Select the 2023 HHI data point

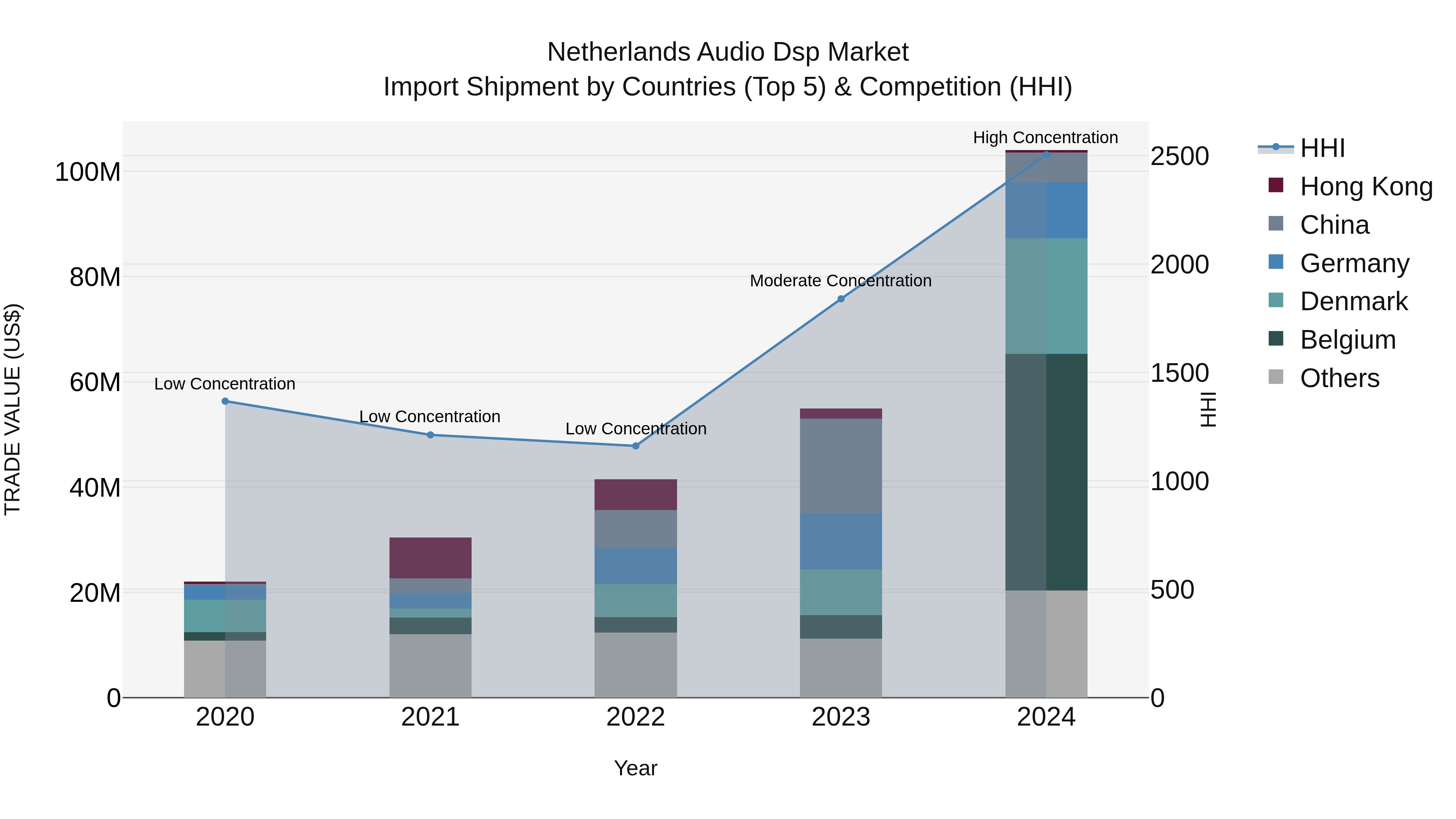coord(841,299)
